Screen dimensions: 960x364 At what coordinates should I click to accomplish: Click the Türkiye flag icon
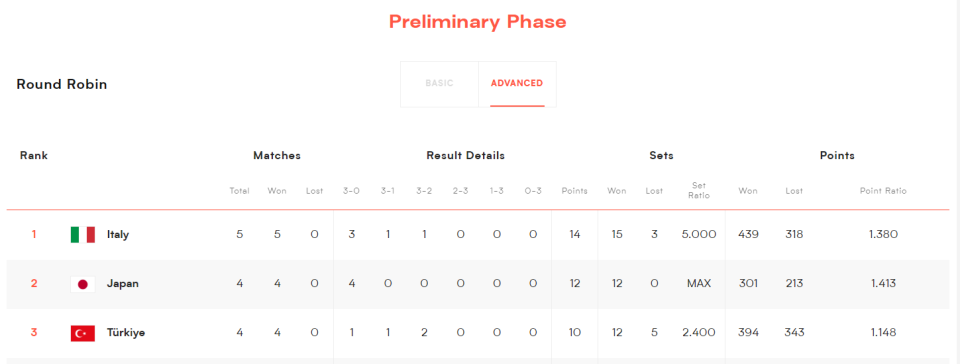click(x=83, y=333)
